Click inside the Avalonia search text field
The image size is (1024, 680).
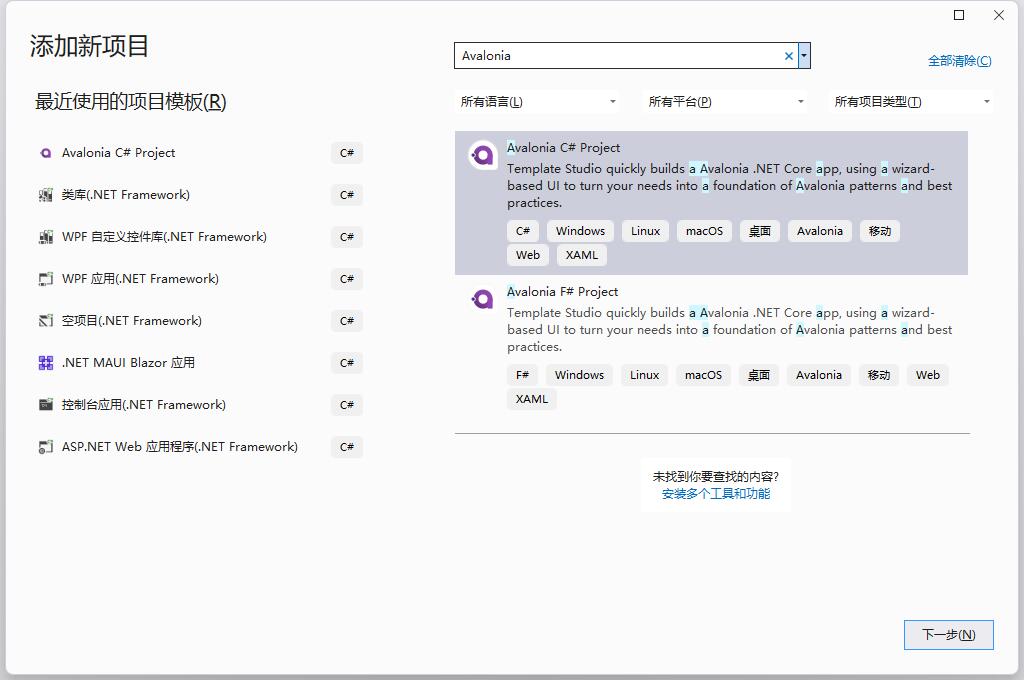point(615,56)
